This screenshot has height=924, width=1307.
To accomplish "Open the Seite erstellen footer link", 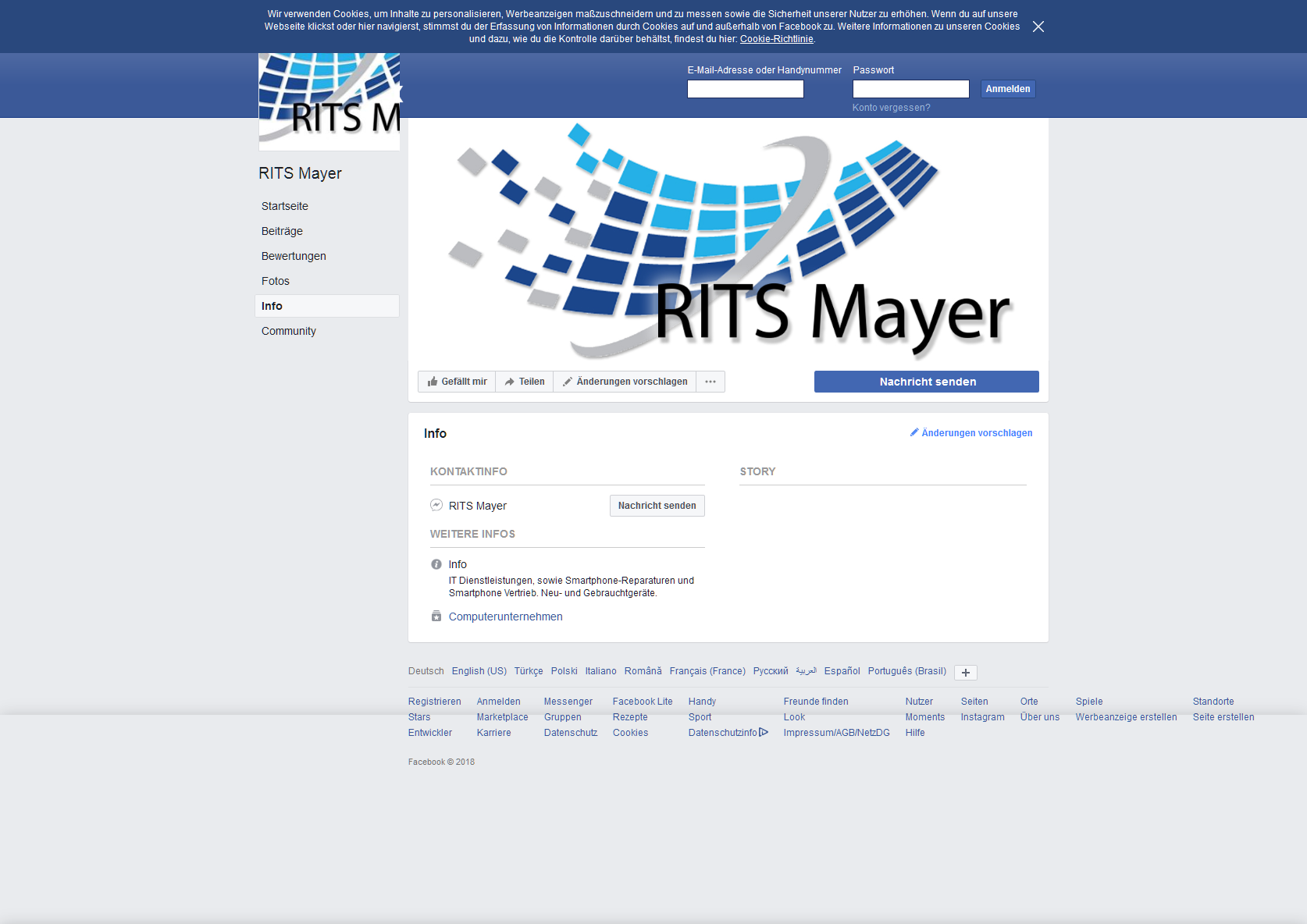I will pos(1223,717).
